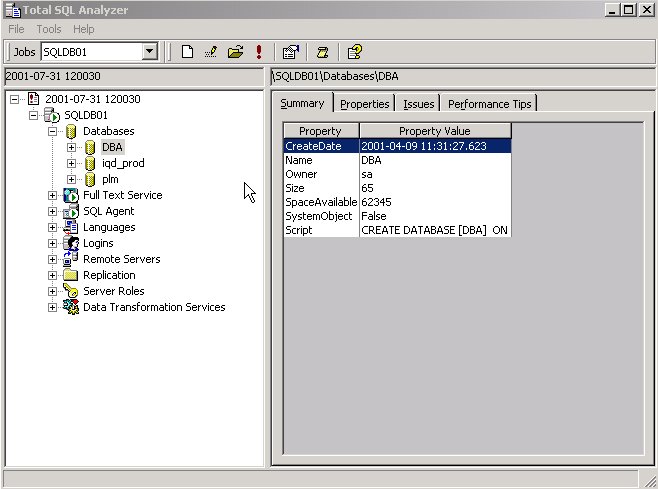Expand the SQL Agent node
The height and width of the screenshot is (489, 658).
coord(52,211)
